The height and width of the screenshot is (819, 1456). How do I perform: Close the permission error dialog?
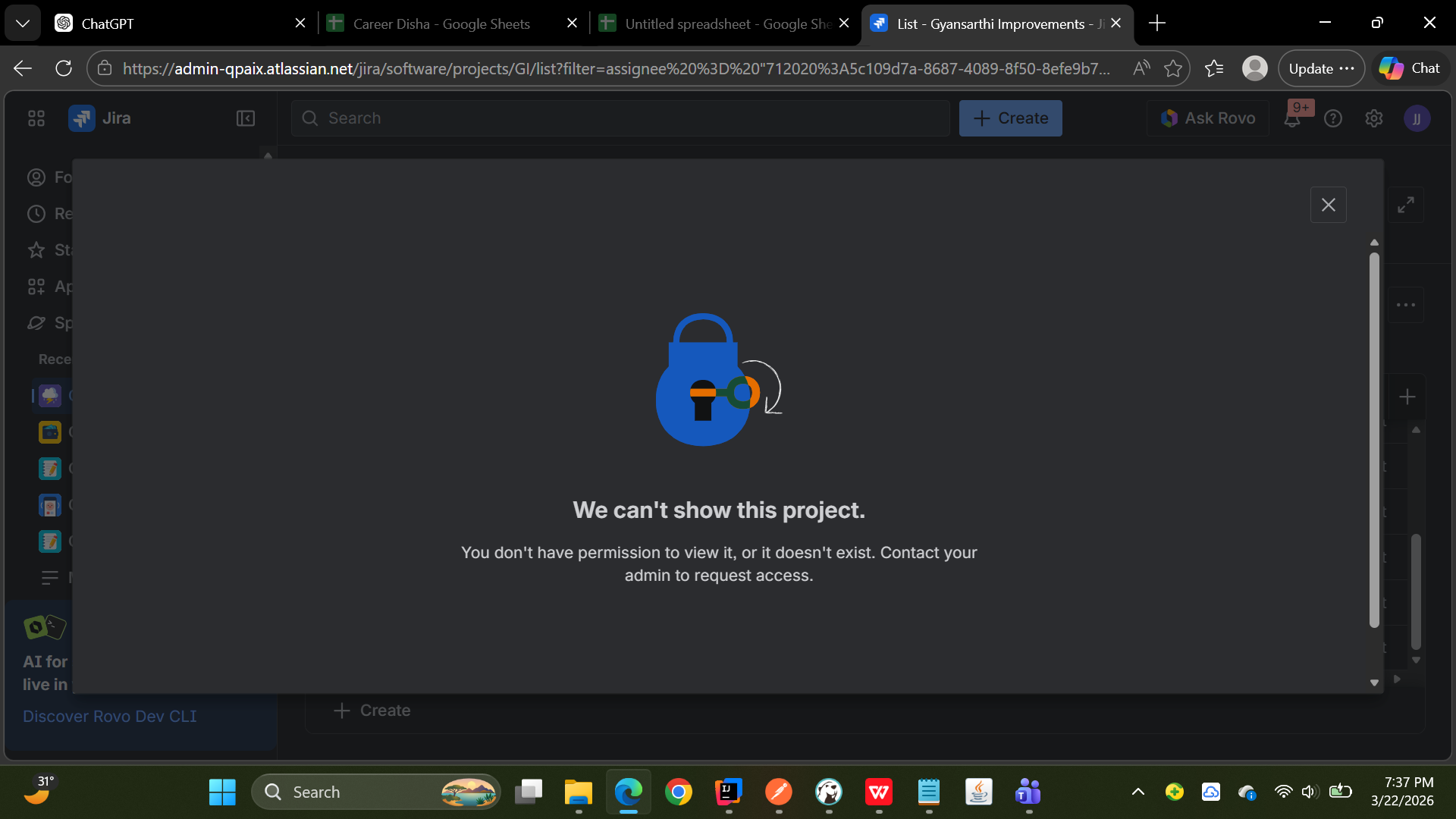point(1328,205)
